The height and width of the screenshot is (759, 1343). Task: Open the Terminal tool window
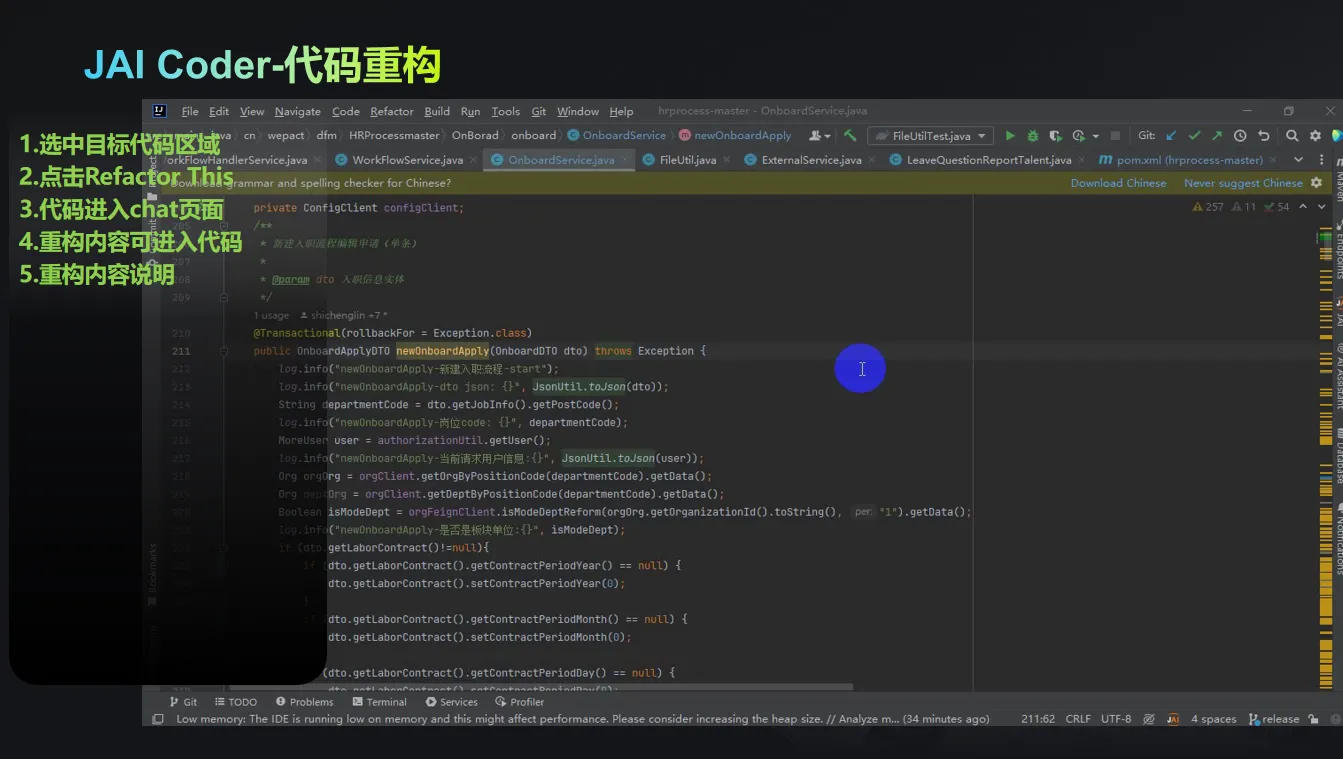coord(380,702)
